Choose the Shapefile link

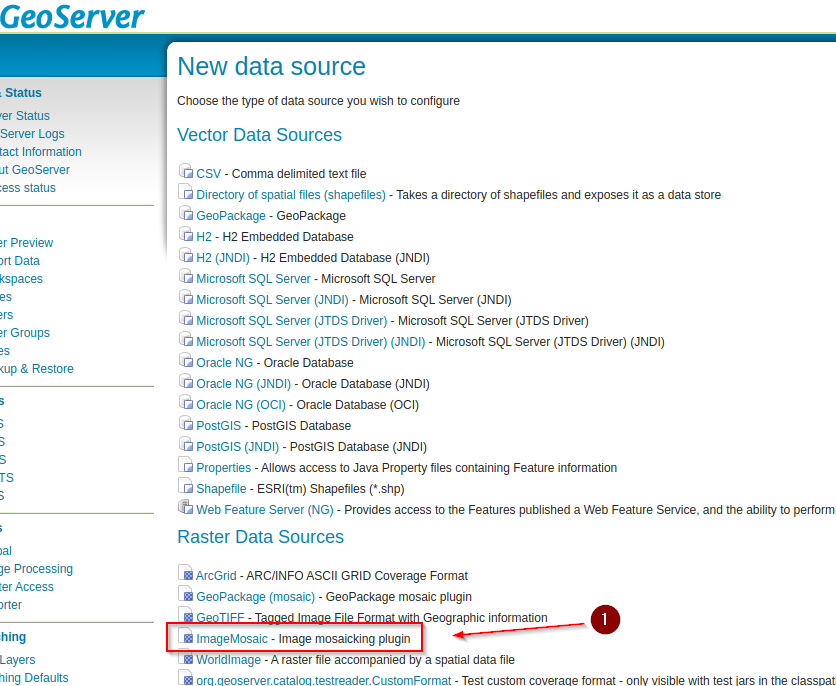tap(221, 489)
